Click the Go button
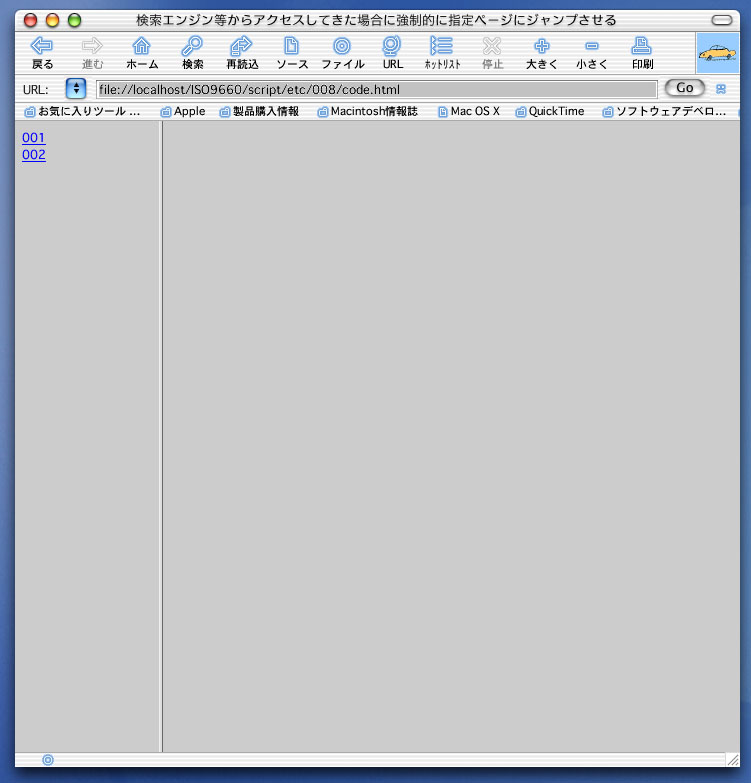The image size is (751, 783). 685,88
